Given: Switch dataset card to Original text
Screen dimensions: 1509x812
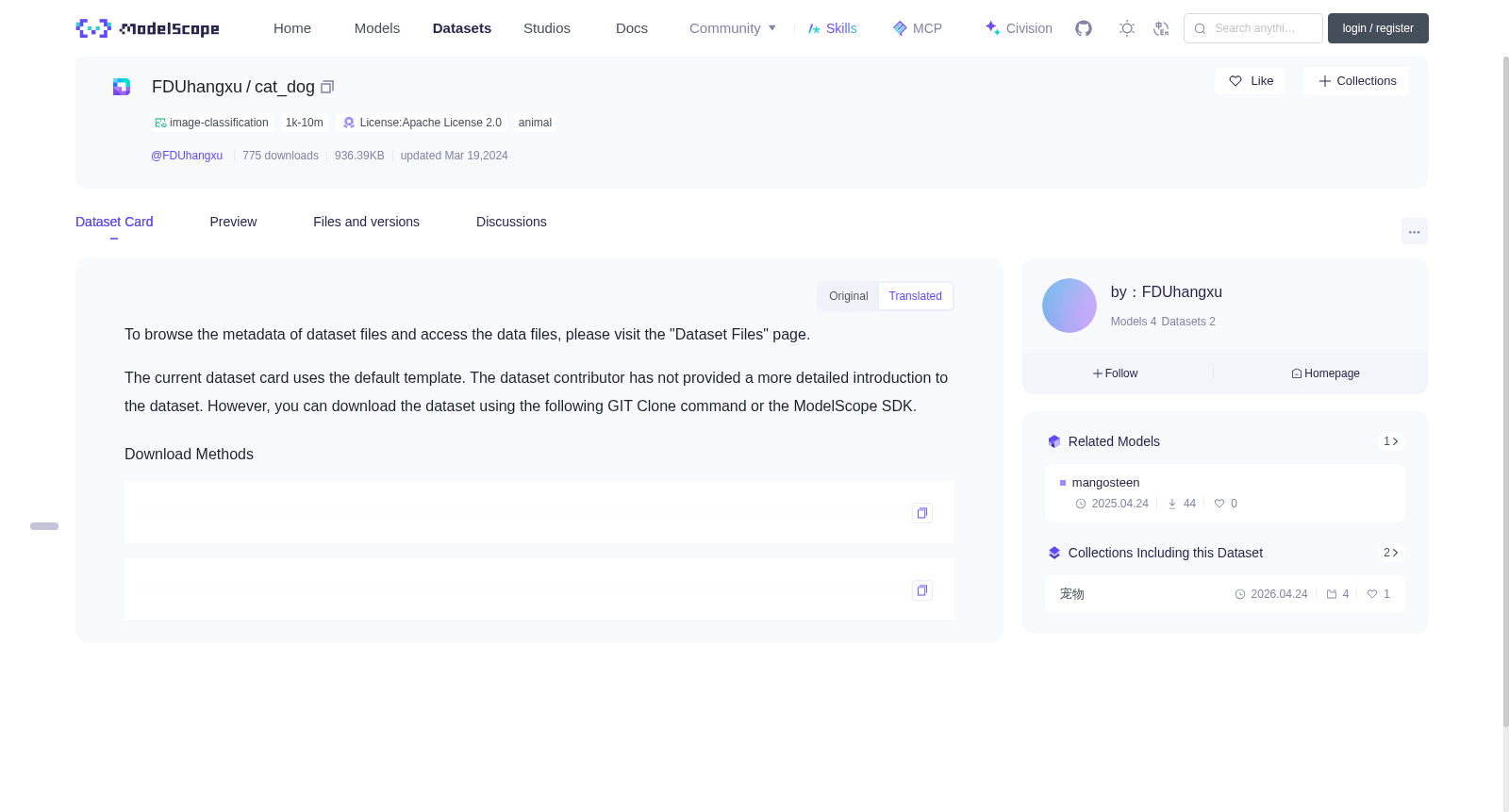Looking at the screenshot, I should click(x=848, y=296).
